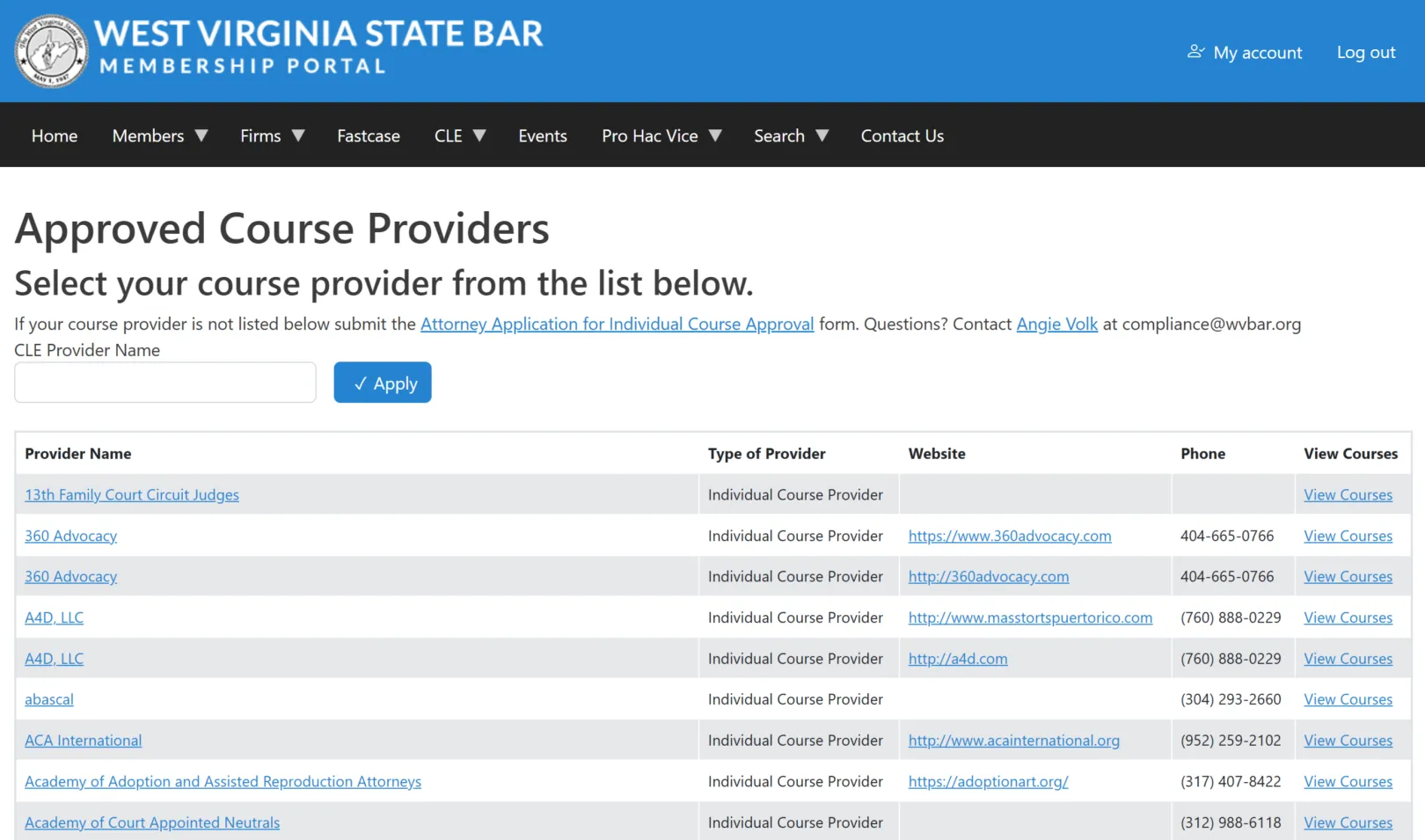
Task: Open Attorney Application for Individual Course Approval form
Action: (617, 324)
